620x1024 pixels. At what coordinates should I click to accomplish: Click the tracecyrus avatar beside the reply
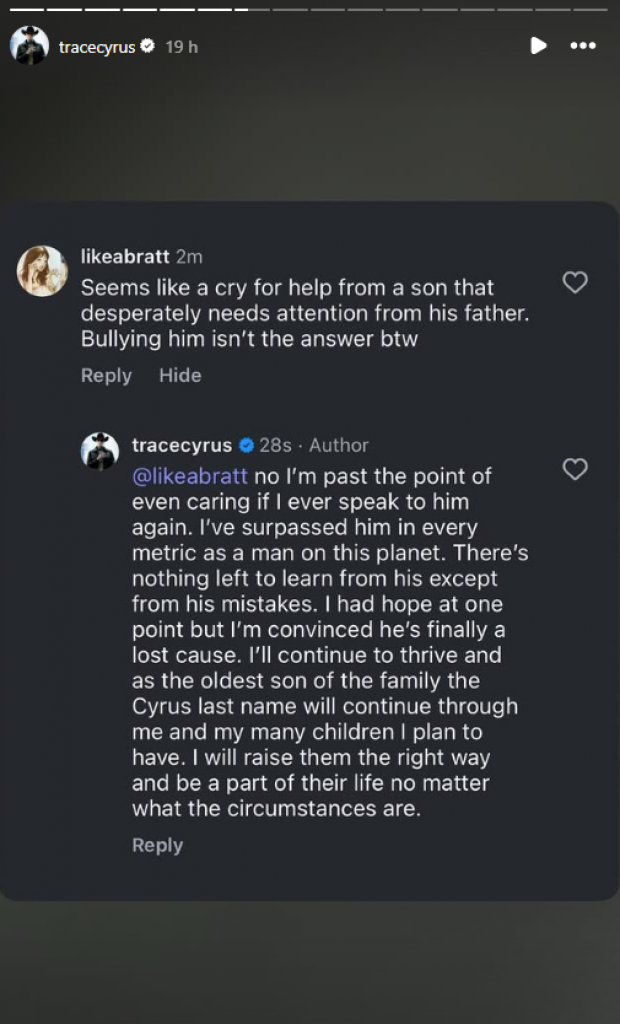100,451
